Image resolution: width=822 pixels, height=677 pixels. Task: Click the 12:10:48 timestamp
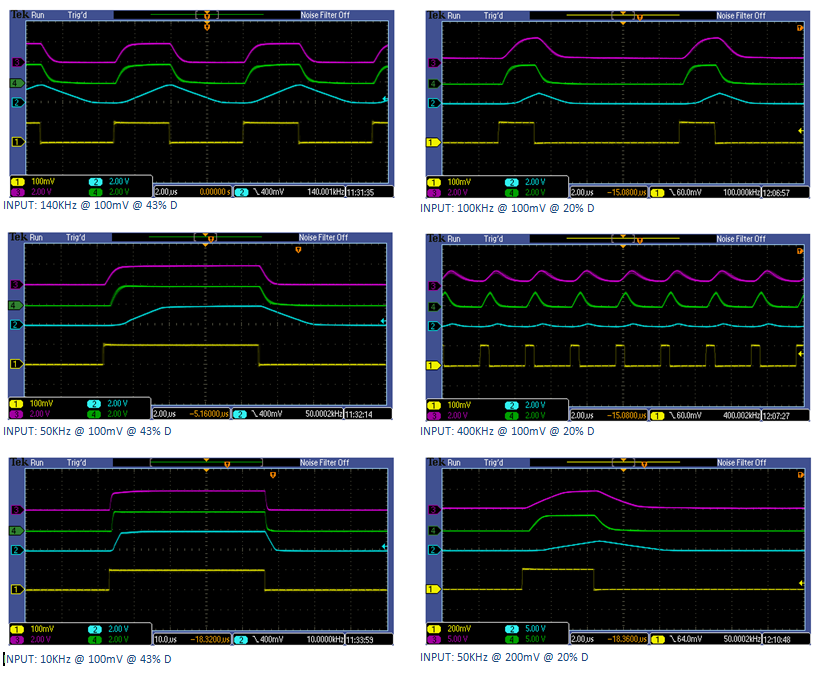click(x=777, y=639)
